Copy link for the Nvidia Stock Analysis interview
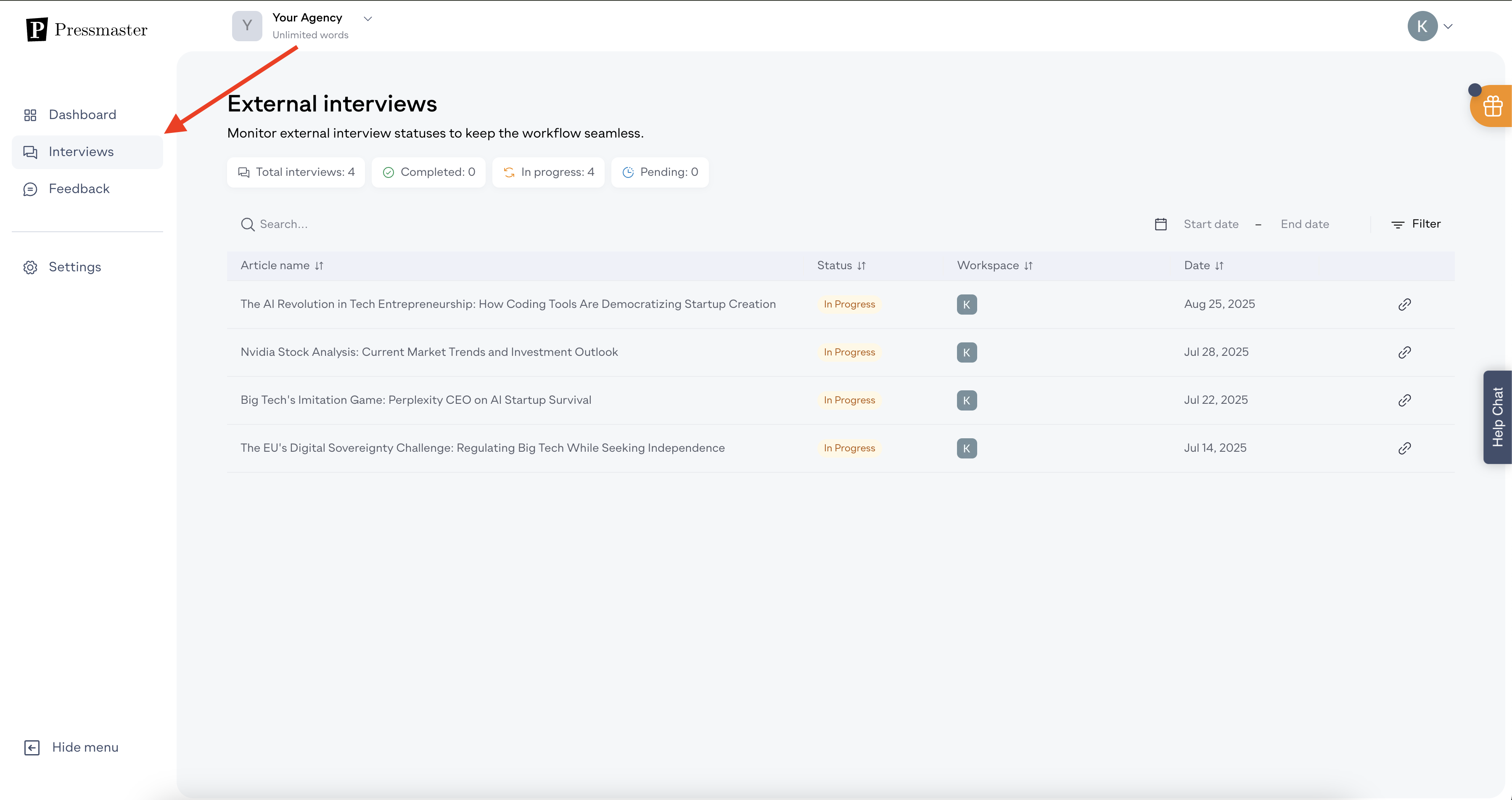1512x800 pixels. pos(1404,352)
